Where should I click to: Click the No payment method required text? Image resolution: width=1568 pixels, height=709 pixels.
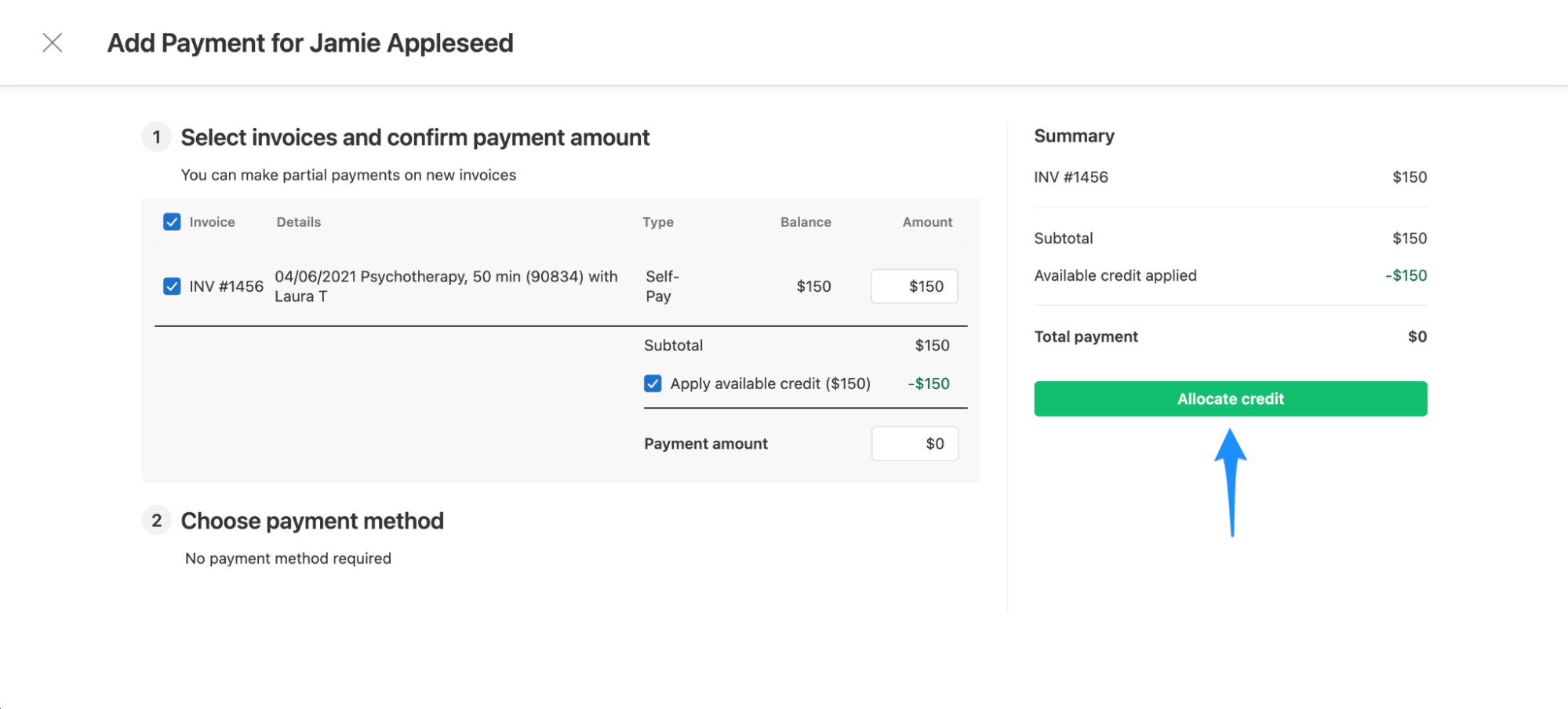coord(288,558)
